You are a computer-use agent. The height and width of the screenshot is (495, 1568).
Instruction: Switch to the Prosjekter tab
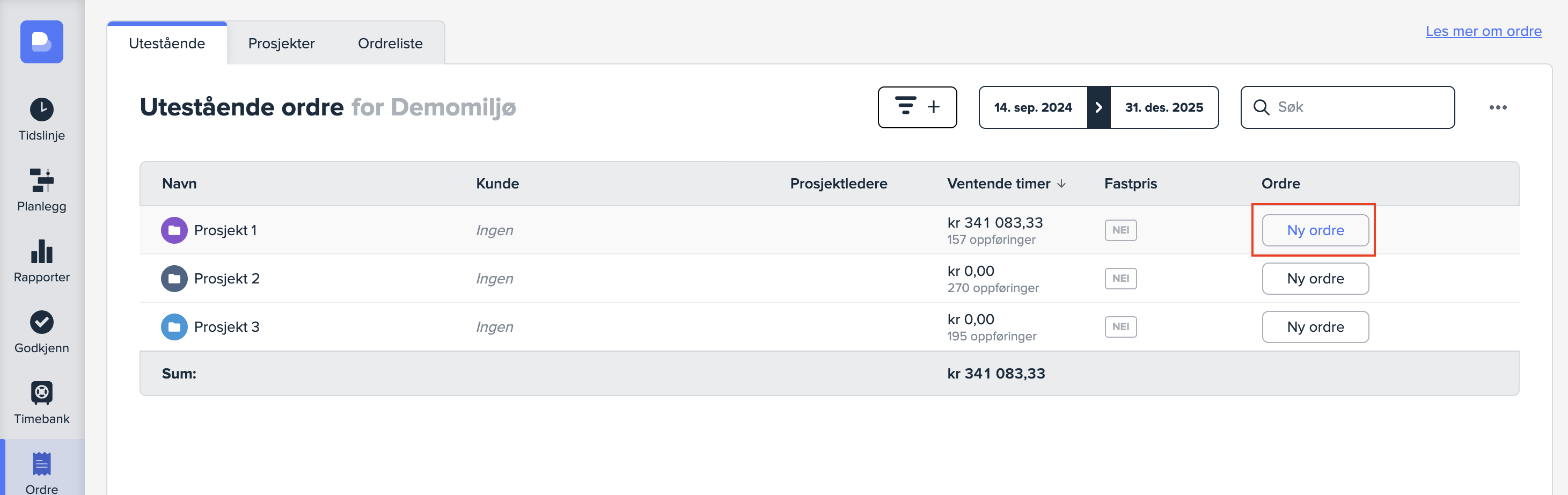point(281,43)
